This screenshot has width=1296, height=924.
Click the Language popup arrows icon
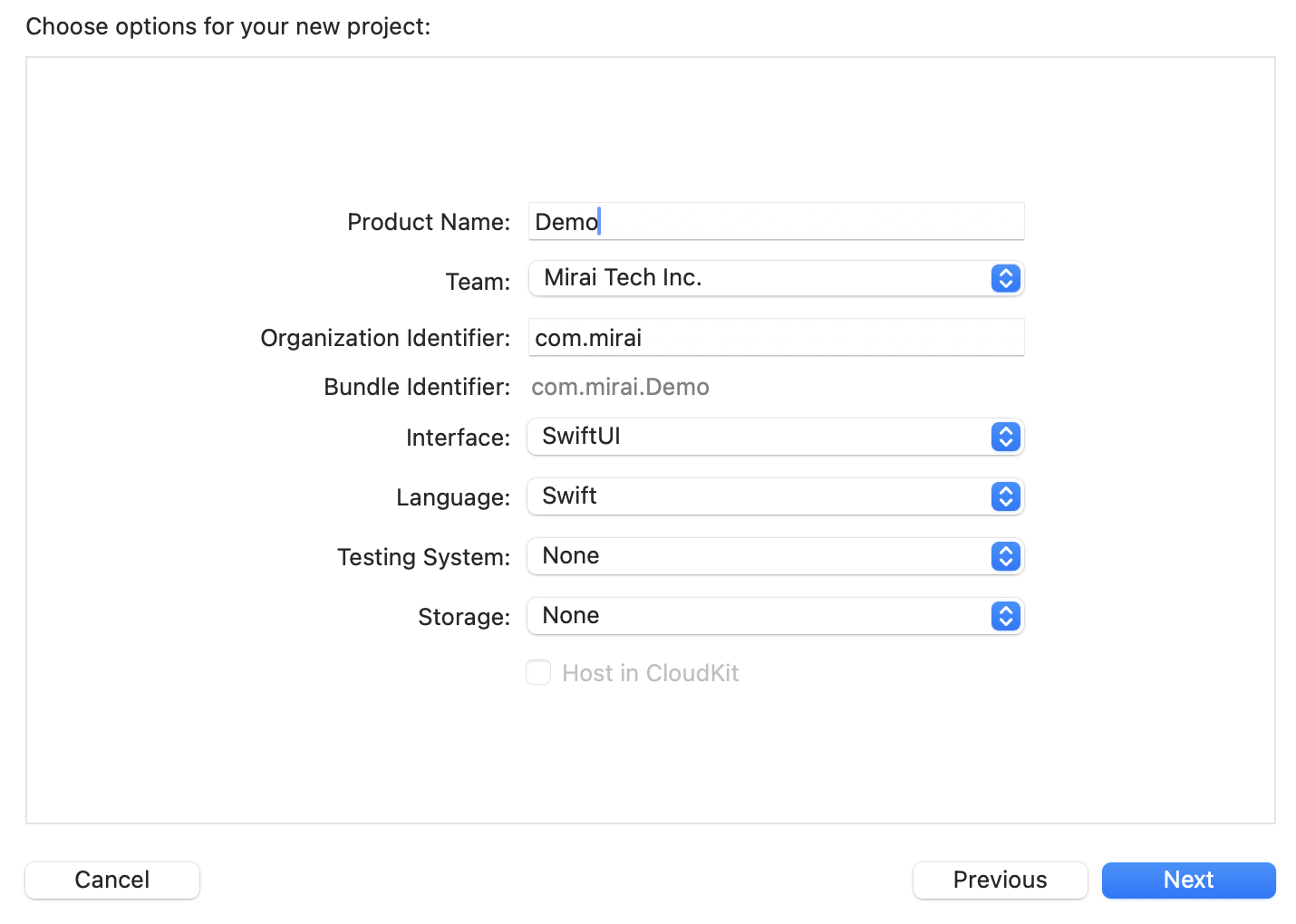tap(1006, 496)
